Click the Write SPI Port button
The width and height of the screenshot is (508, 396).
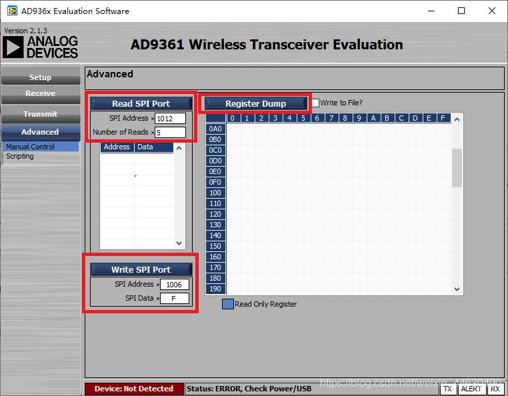[x=141, y=270]
